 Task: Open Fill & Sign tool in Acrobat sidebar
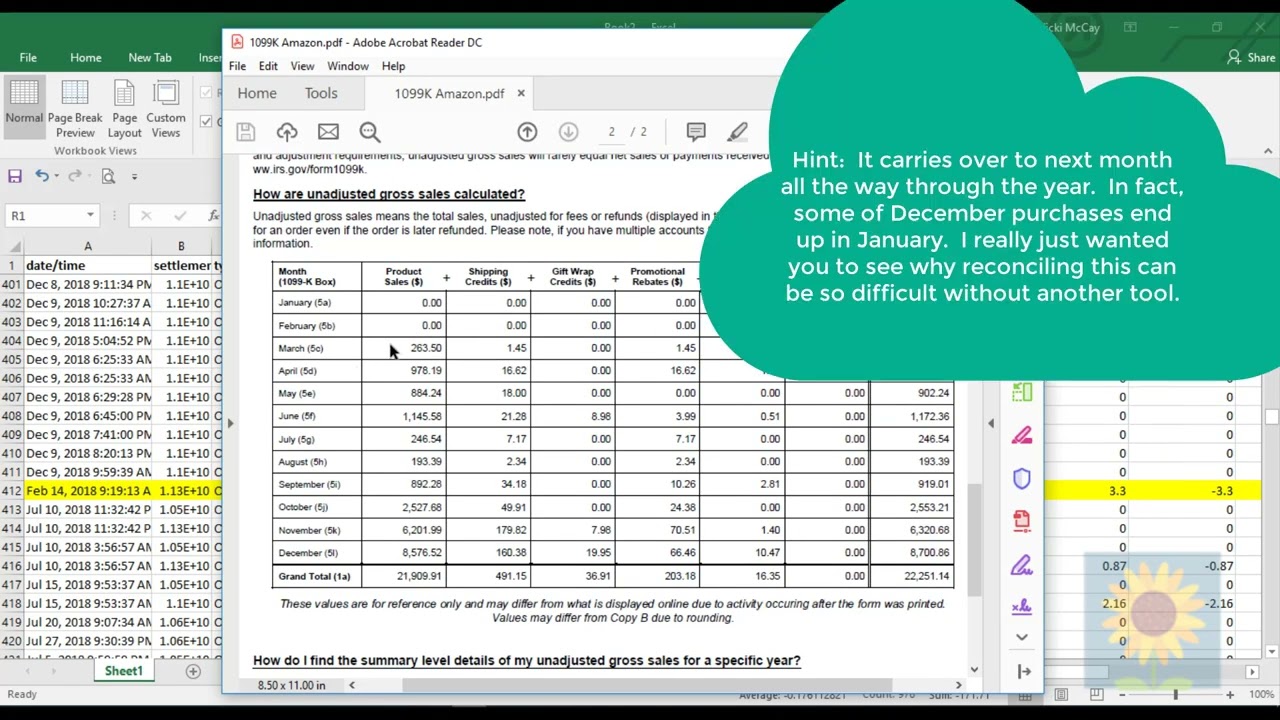coord(1022,564)
